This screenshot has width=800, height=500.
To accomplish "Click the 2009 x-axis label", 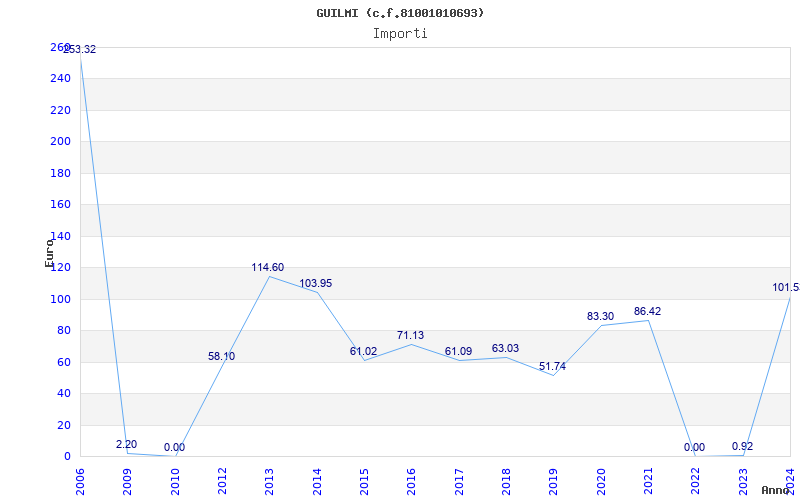I will tap(128, 481).
